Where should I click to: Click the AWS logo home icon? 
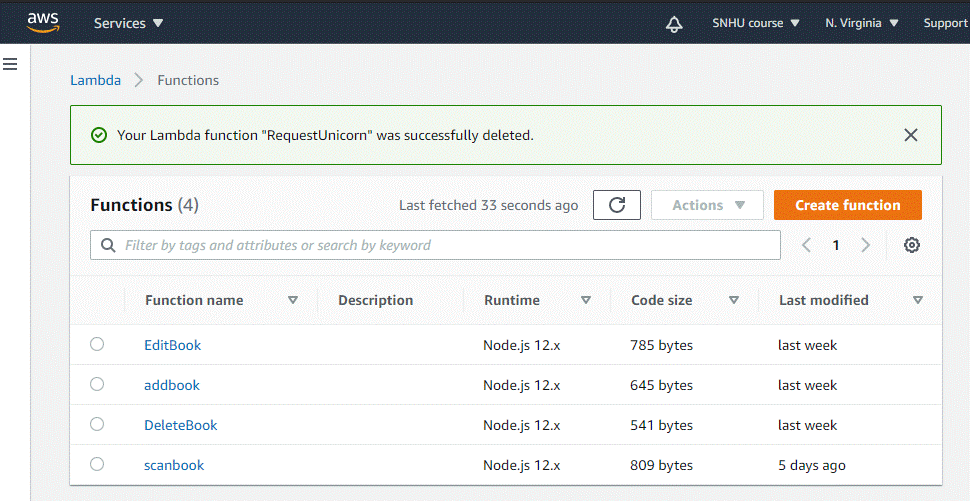coord(43,22)
